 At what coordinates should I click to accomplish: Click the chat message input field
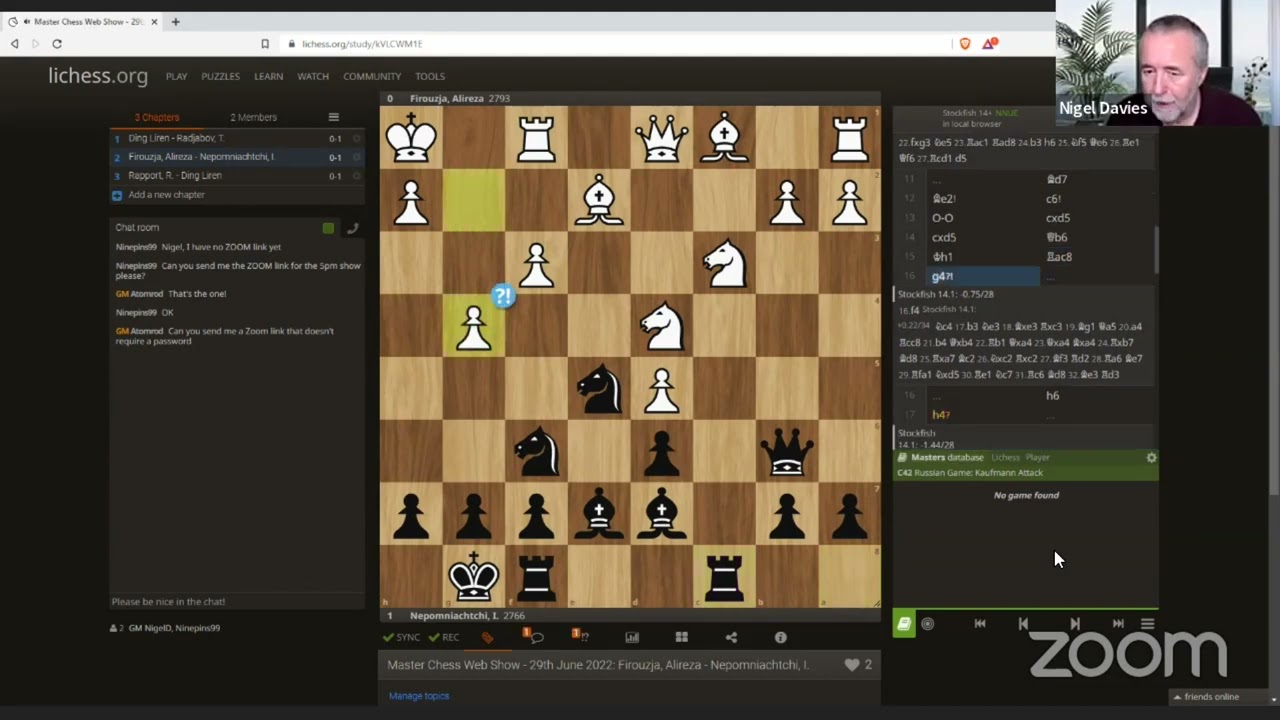[x=236, y=602]
